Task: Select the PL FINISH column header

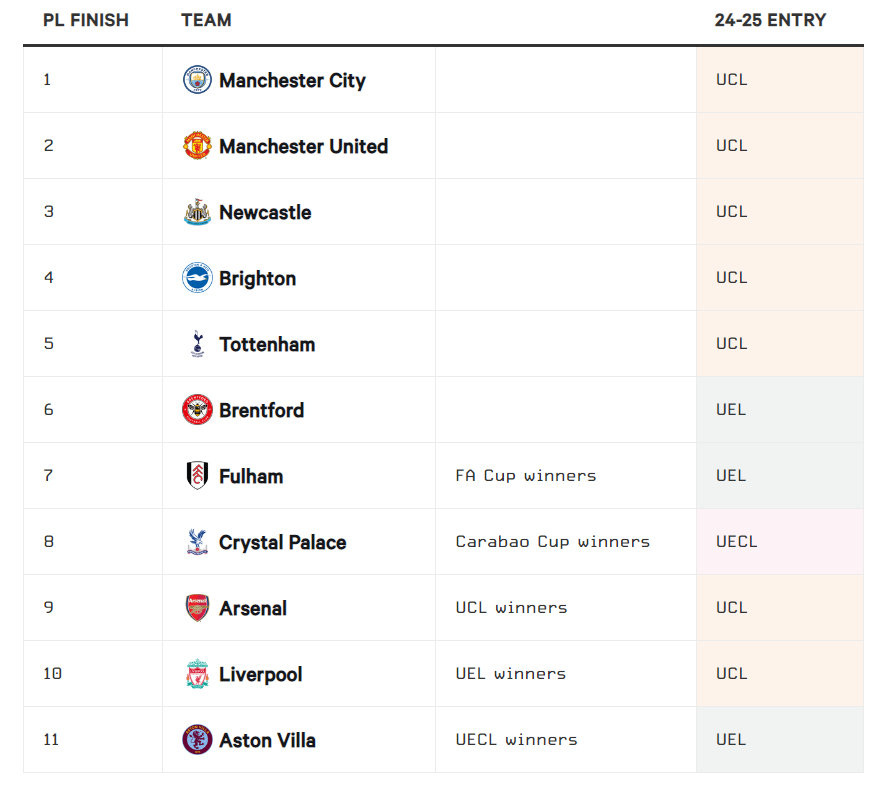Action: pyautogui.click(x=86, y=20)
